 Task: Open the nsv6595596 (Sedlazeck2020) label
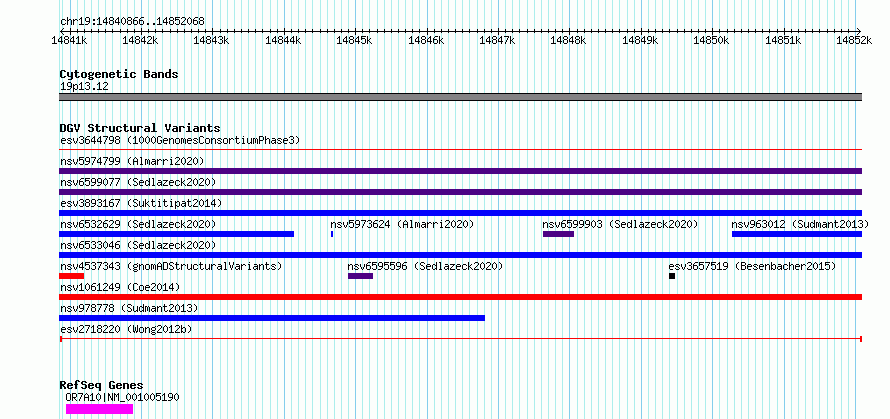pyautogui.click(x=425, y=266)
